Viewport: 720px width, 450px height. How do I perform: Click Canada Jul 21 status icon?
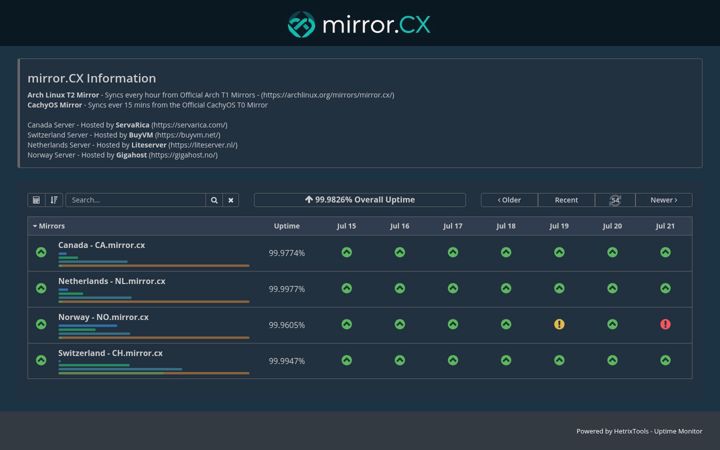pyautogui.click(x=665, y=252)
